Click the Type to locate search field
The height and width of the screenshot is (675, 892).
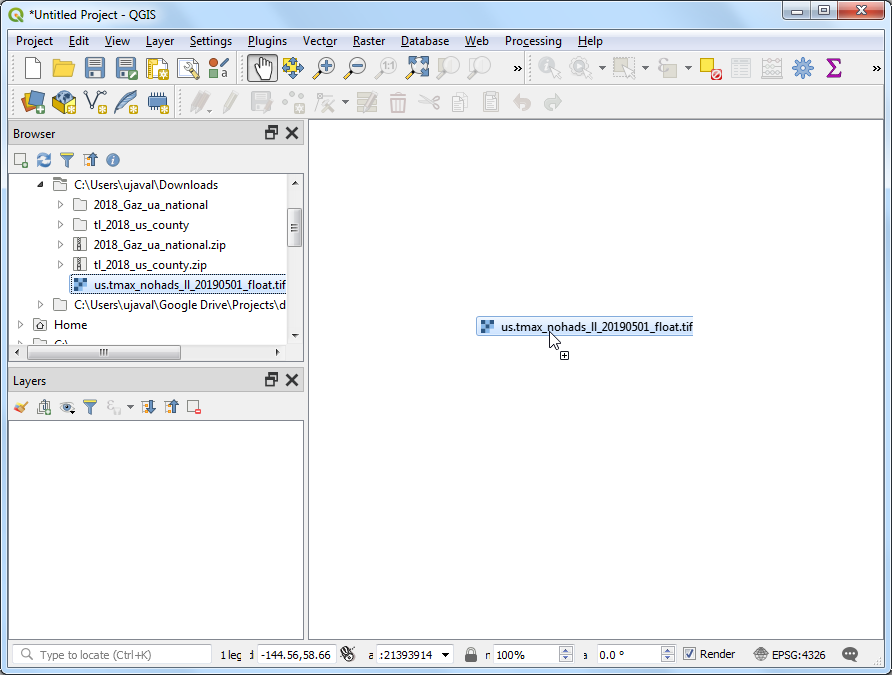[112, 655]
